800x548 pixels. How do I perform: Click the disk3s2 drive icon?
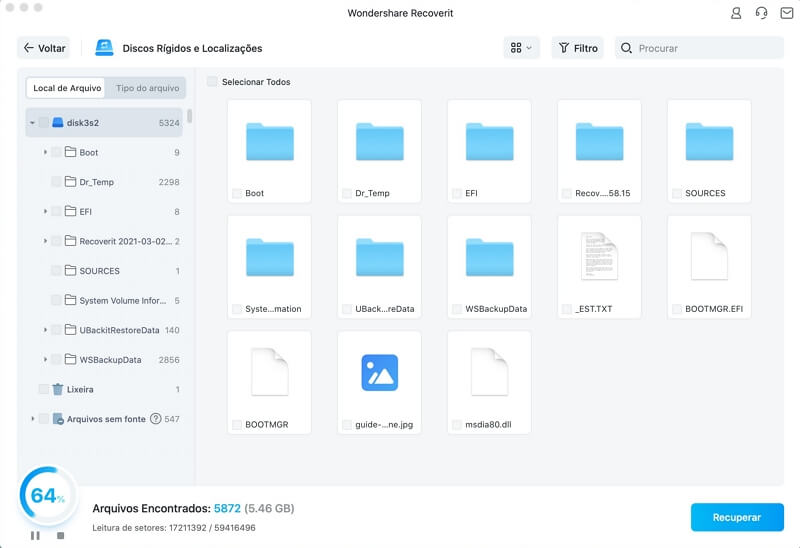pos(58,122)
